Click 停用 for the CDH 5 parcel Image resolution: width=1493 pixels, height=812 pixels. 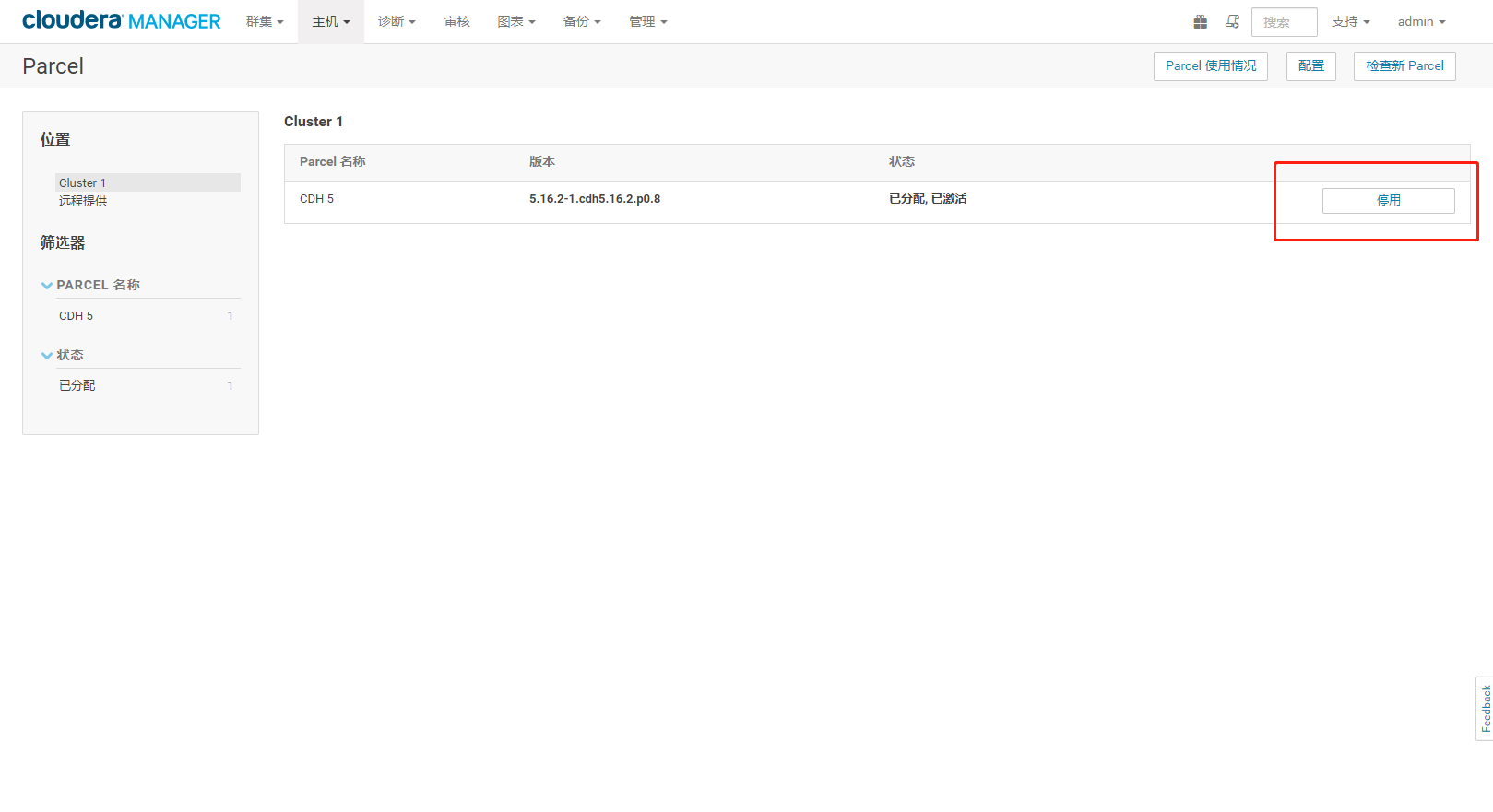click(1389, 201)
